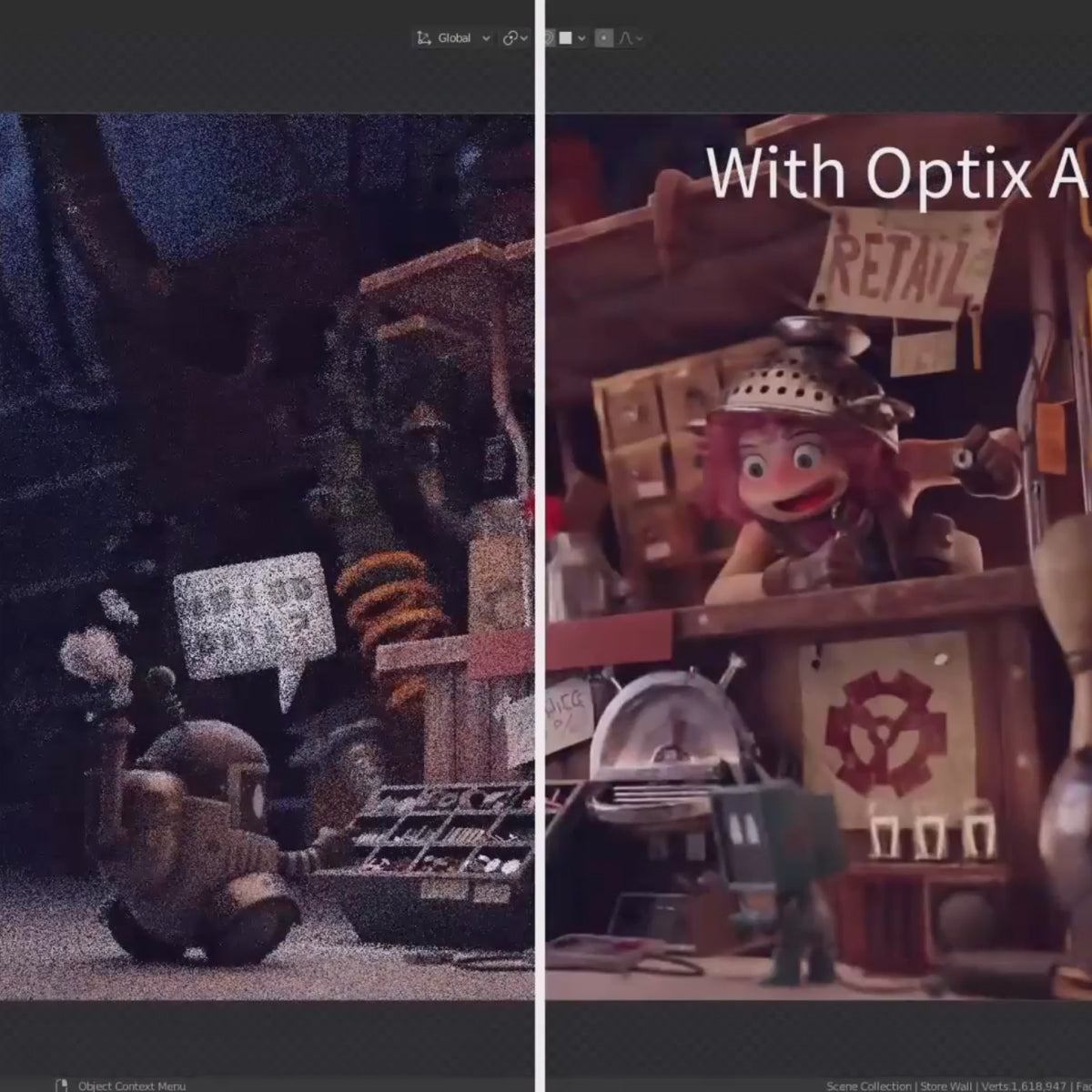Select the proportional falloff curve icon
The image size is (1092, 1092).
(x=626, y=38)
